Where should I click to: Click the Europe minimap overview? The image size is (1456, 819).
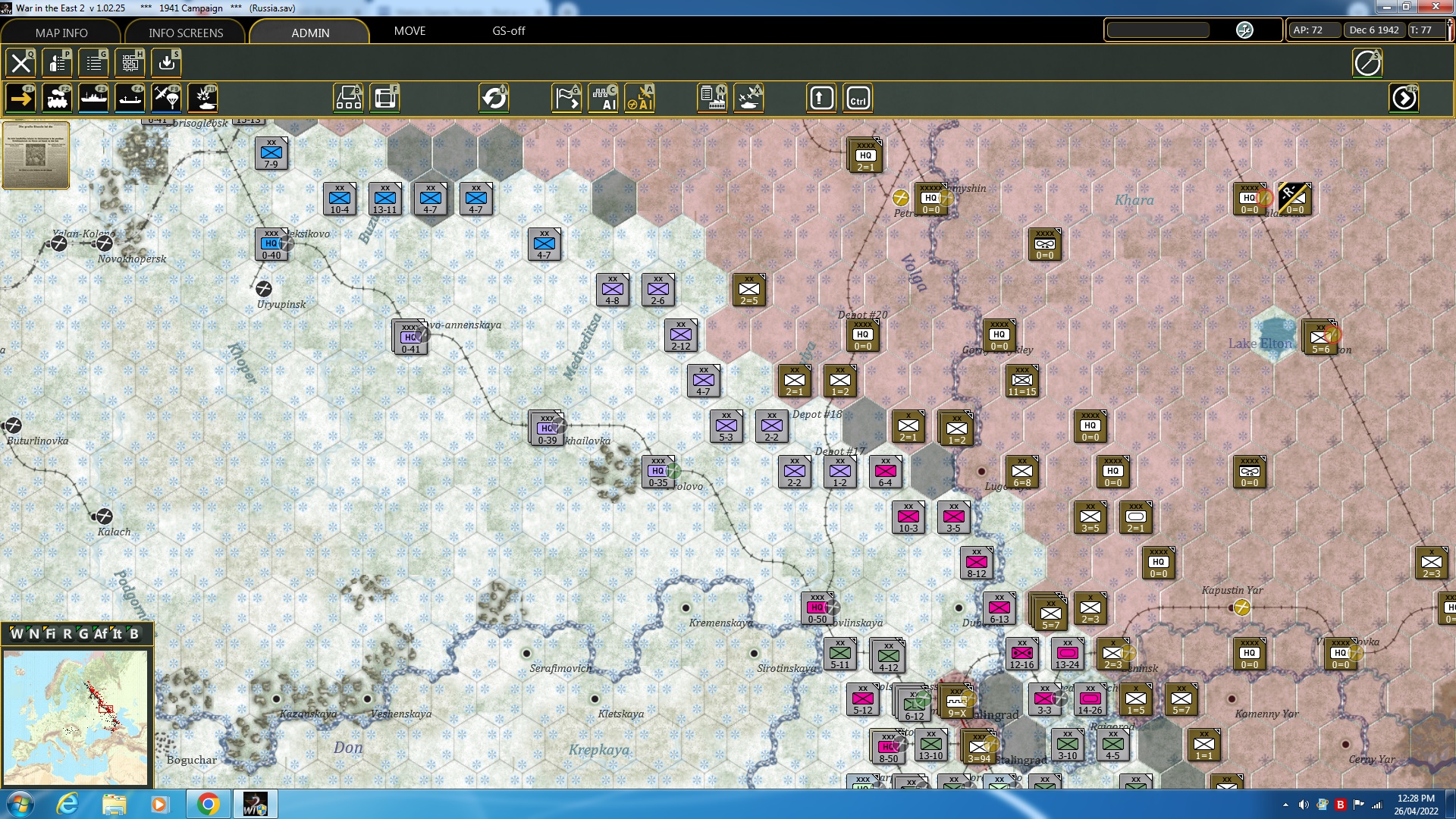(76, 717)
